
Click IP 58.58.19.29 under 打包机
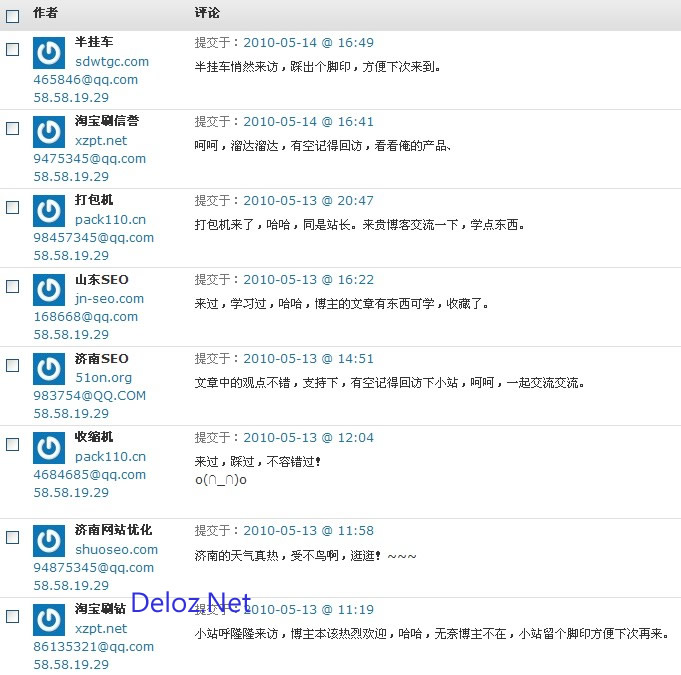(71, 256)
